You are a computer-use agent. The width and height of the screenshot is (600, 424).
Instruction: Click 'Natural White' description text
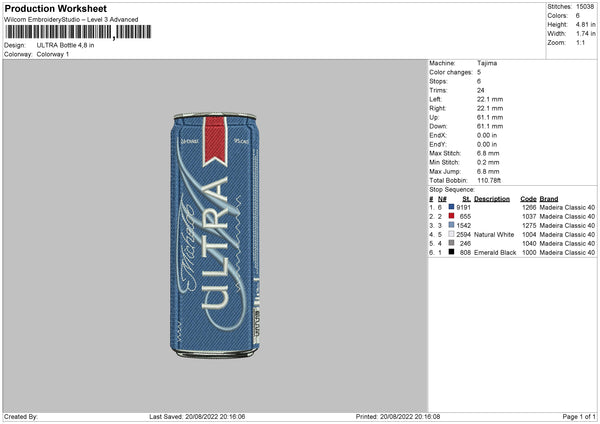tap(494, 235)
